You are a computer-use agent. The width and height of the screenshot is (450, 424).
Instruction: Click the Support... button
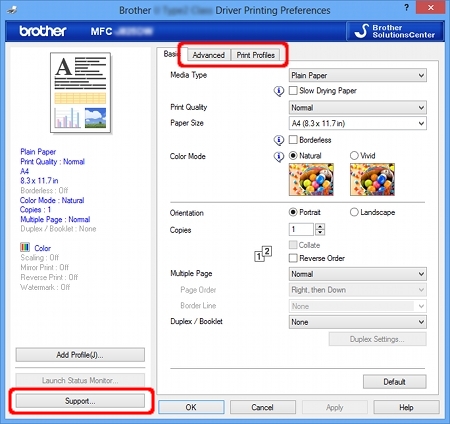click(80, 401)
